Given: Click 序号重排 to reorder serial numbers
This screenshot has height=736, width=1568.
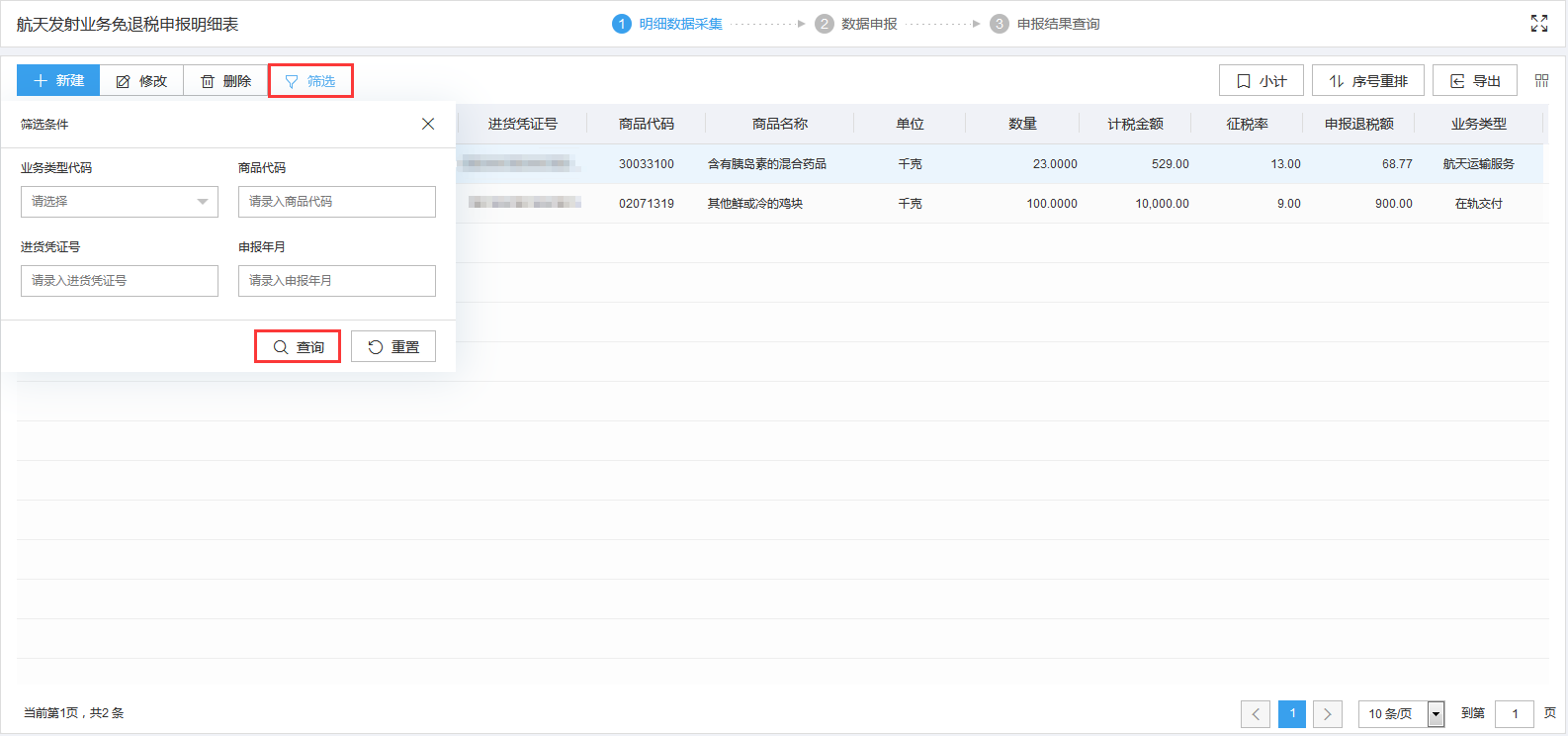Looking at the screenshot, I should 1367,81.
